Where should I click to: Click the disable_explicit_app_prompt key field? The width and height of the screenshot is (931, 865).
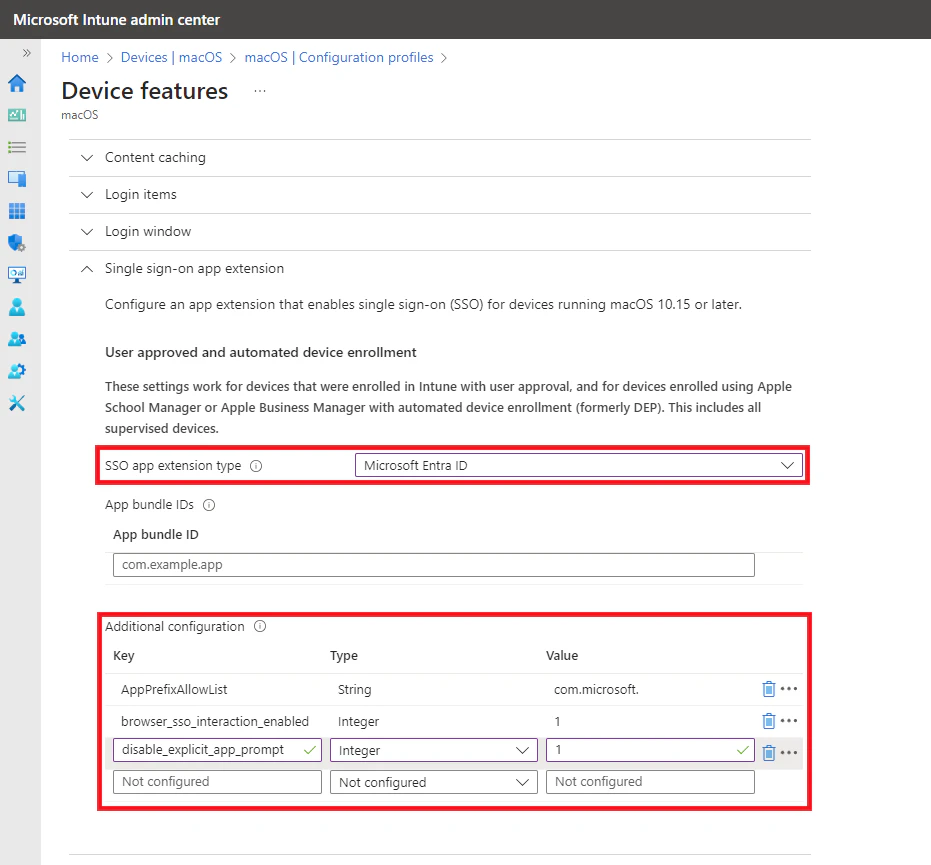(217, 750)
